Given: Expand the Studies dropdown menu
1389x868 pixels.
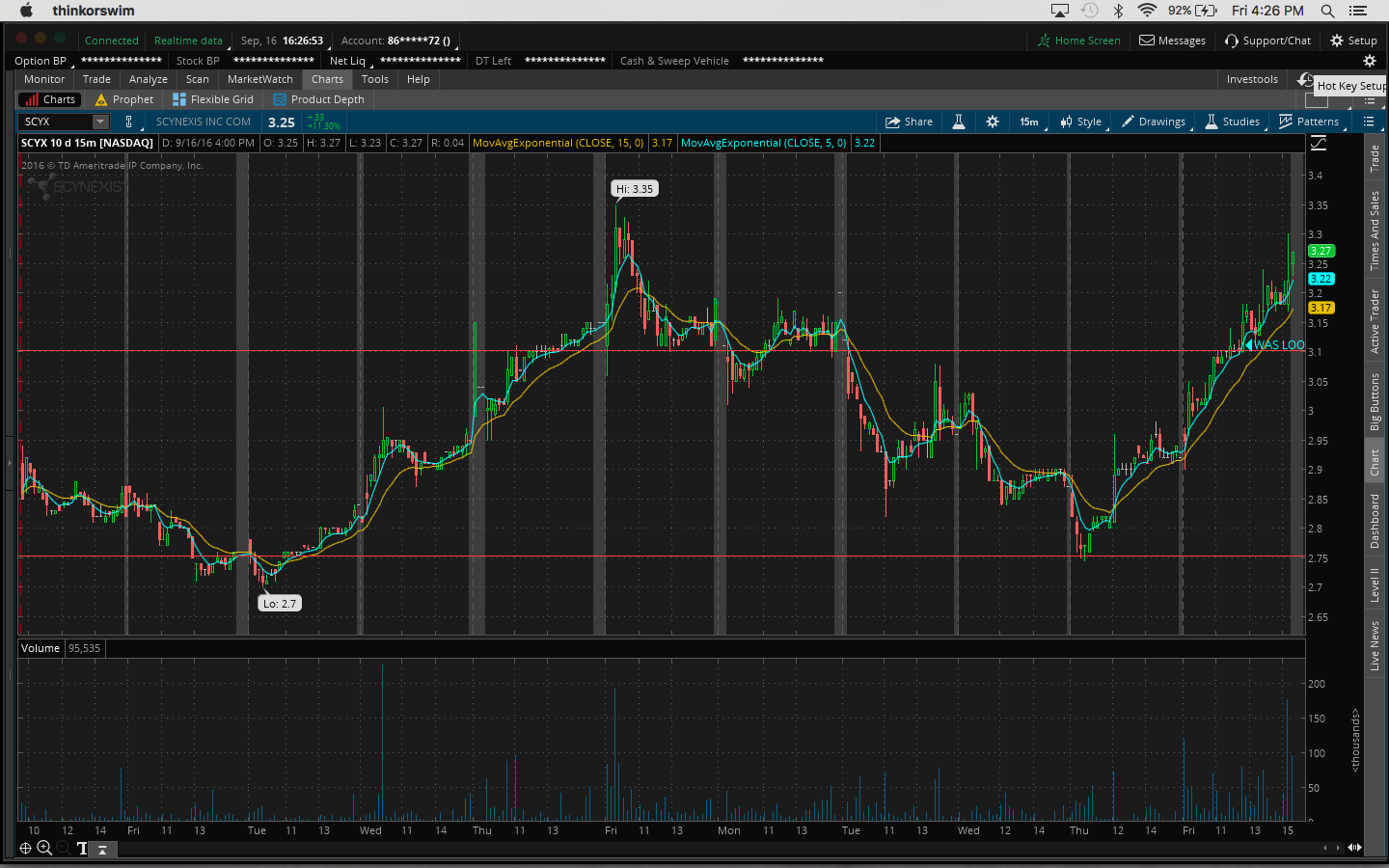Looking at the screenshot, I should pos(1233,122).
